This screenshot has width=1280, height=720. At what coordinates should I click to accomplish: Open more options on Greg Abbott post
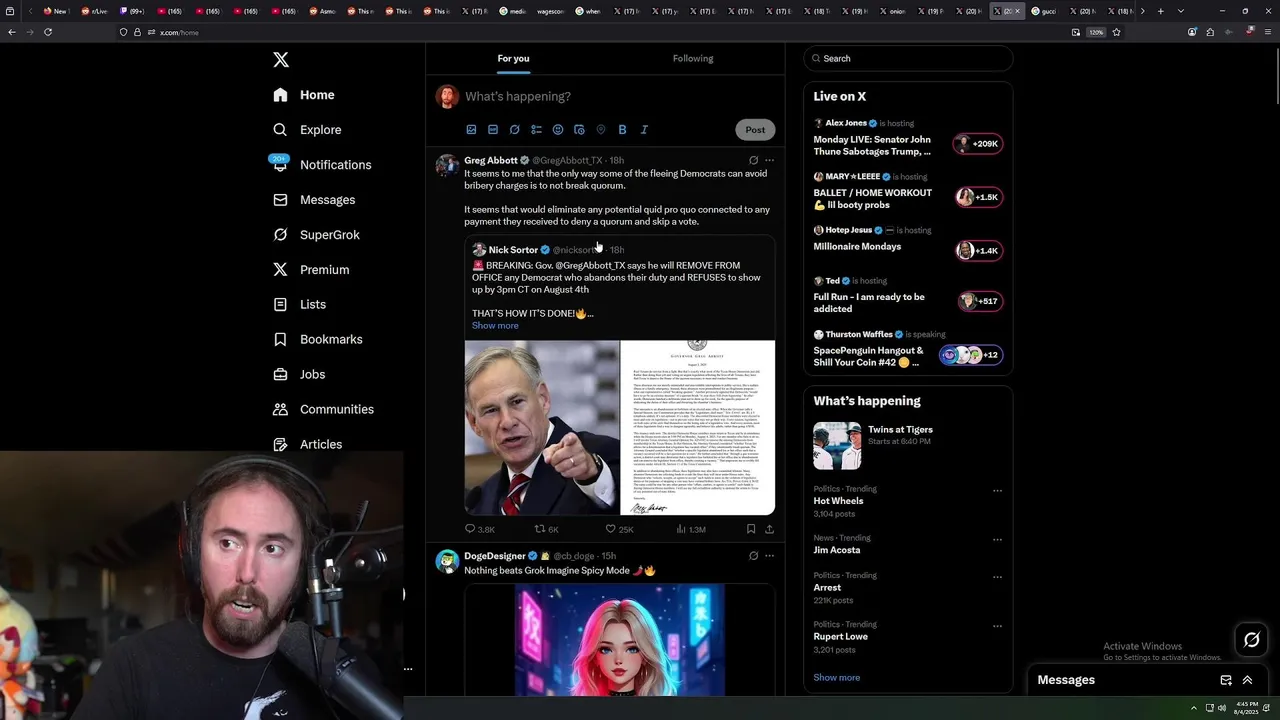[x=769, y=160]
